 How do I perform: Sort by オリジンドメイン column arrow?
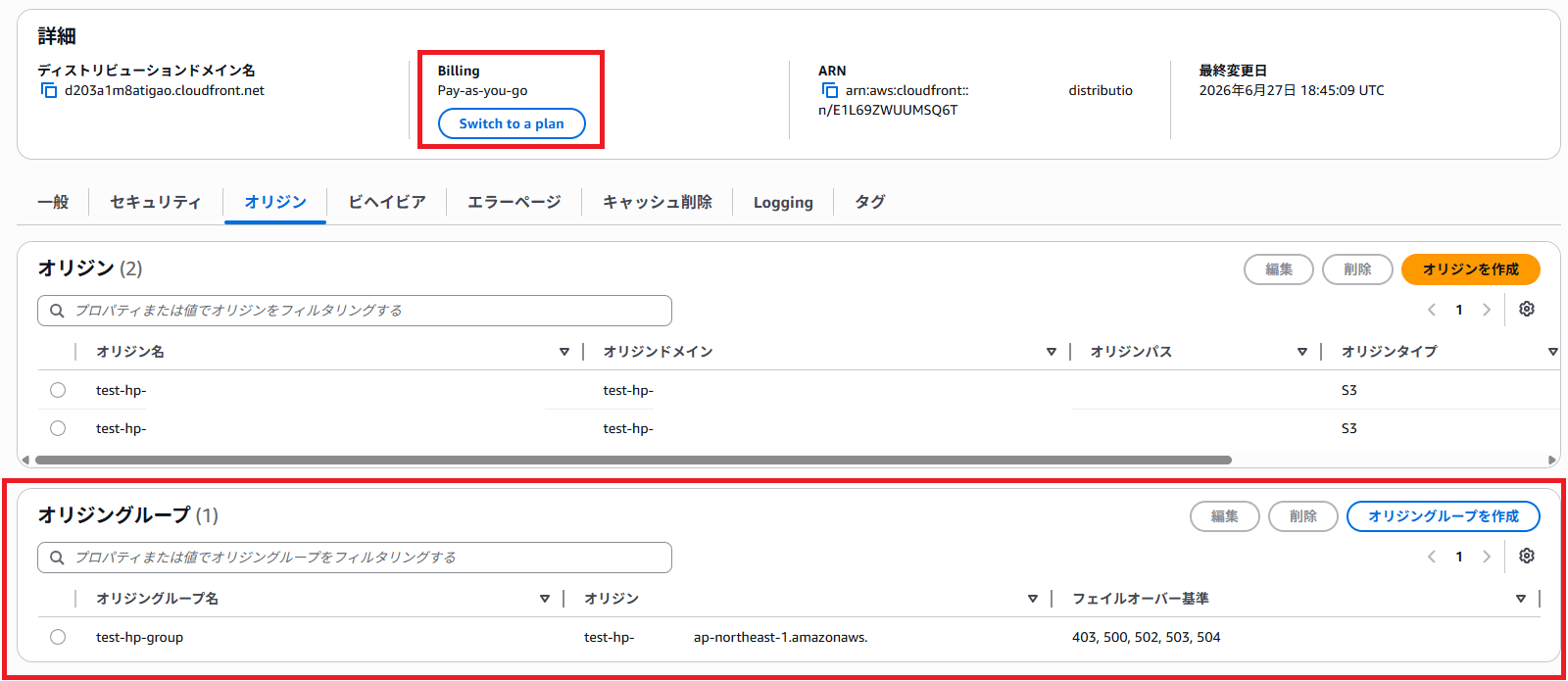1052,352
